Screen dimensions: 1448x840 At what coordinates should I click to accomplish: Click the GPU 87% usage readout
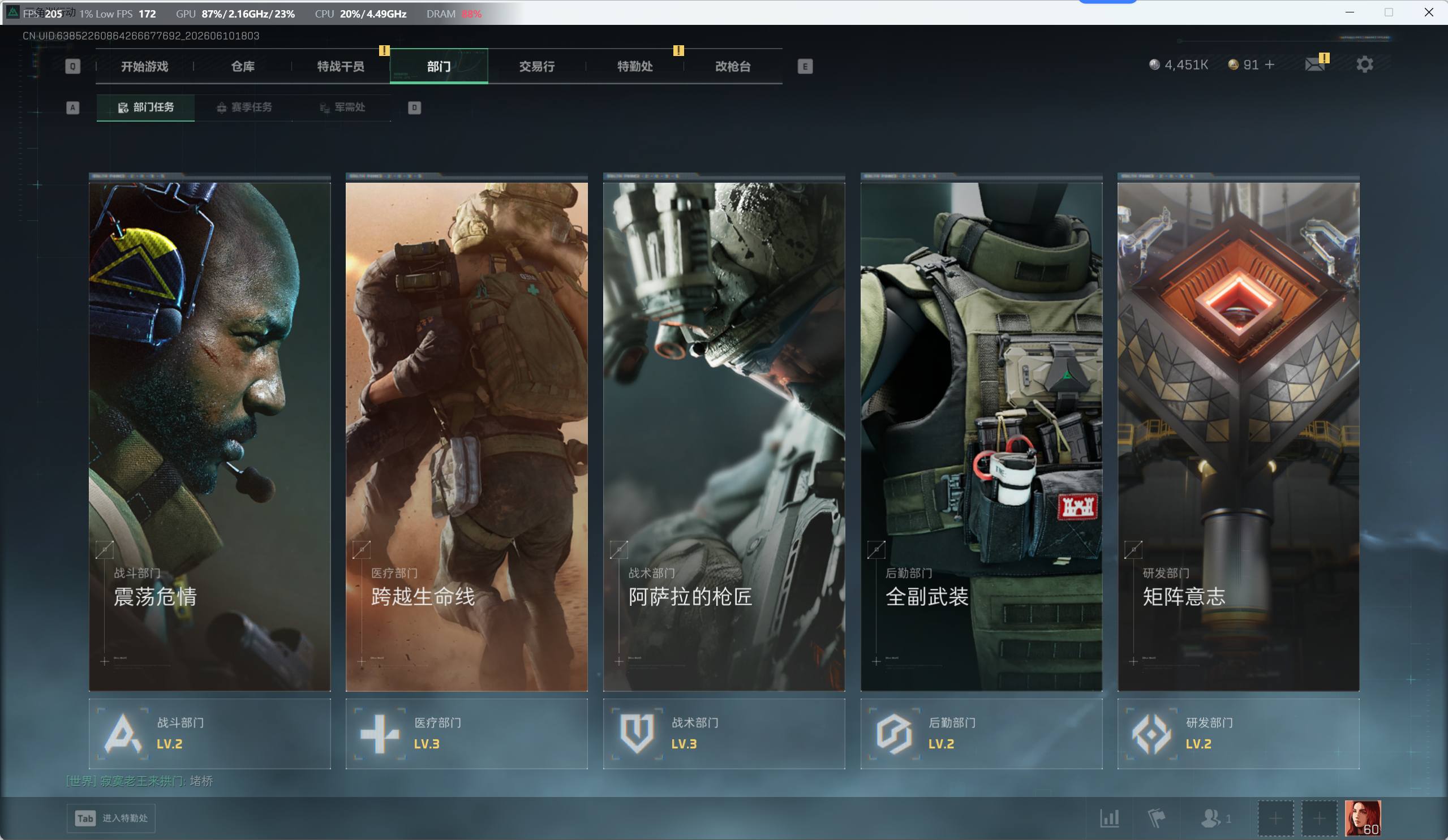[235, 14]
